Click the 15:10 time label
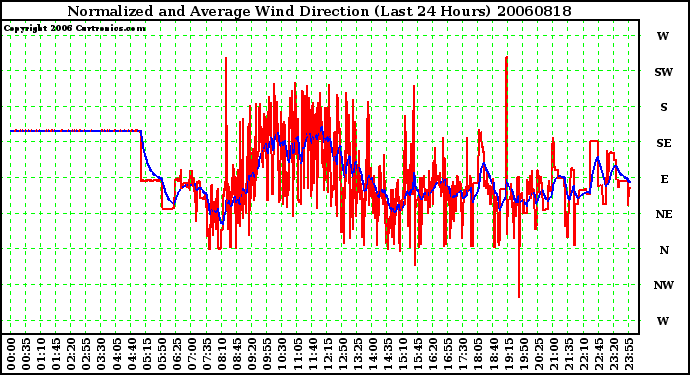 click(x=403, y=354)
